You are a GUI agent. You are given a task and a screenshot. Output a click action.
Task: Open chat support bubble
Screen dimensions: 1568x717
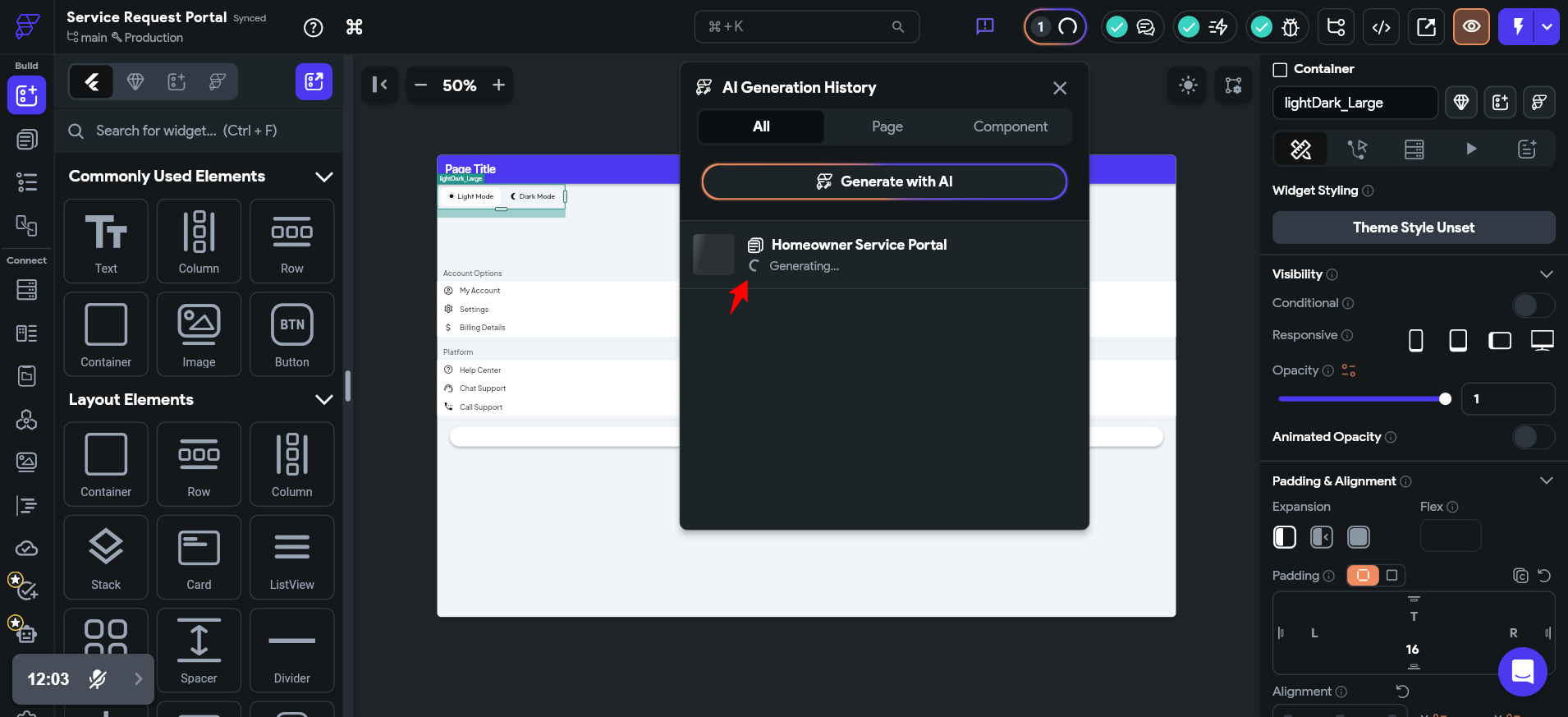1523,672
